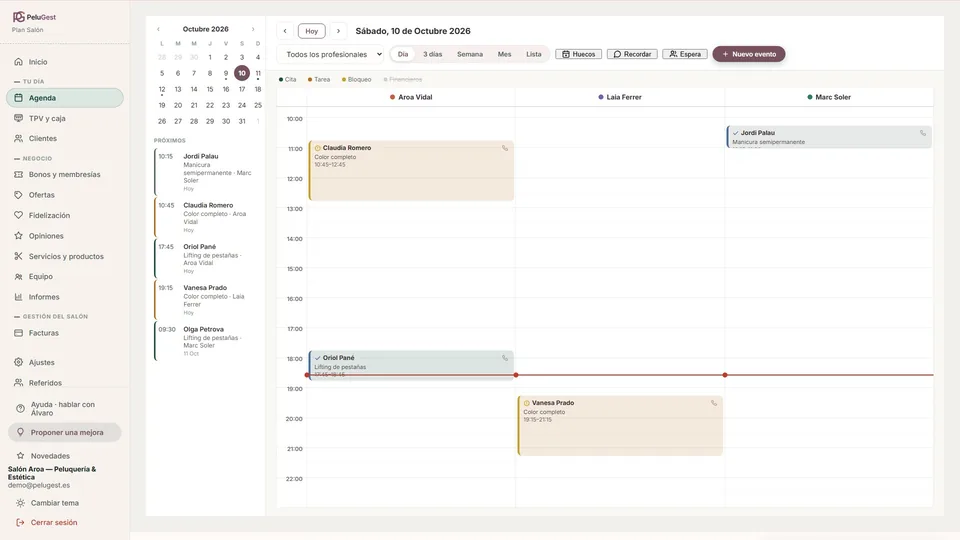Toggle Tarea event type filter

pos(319,80)
